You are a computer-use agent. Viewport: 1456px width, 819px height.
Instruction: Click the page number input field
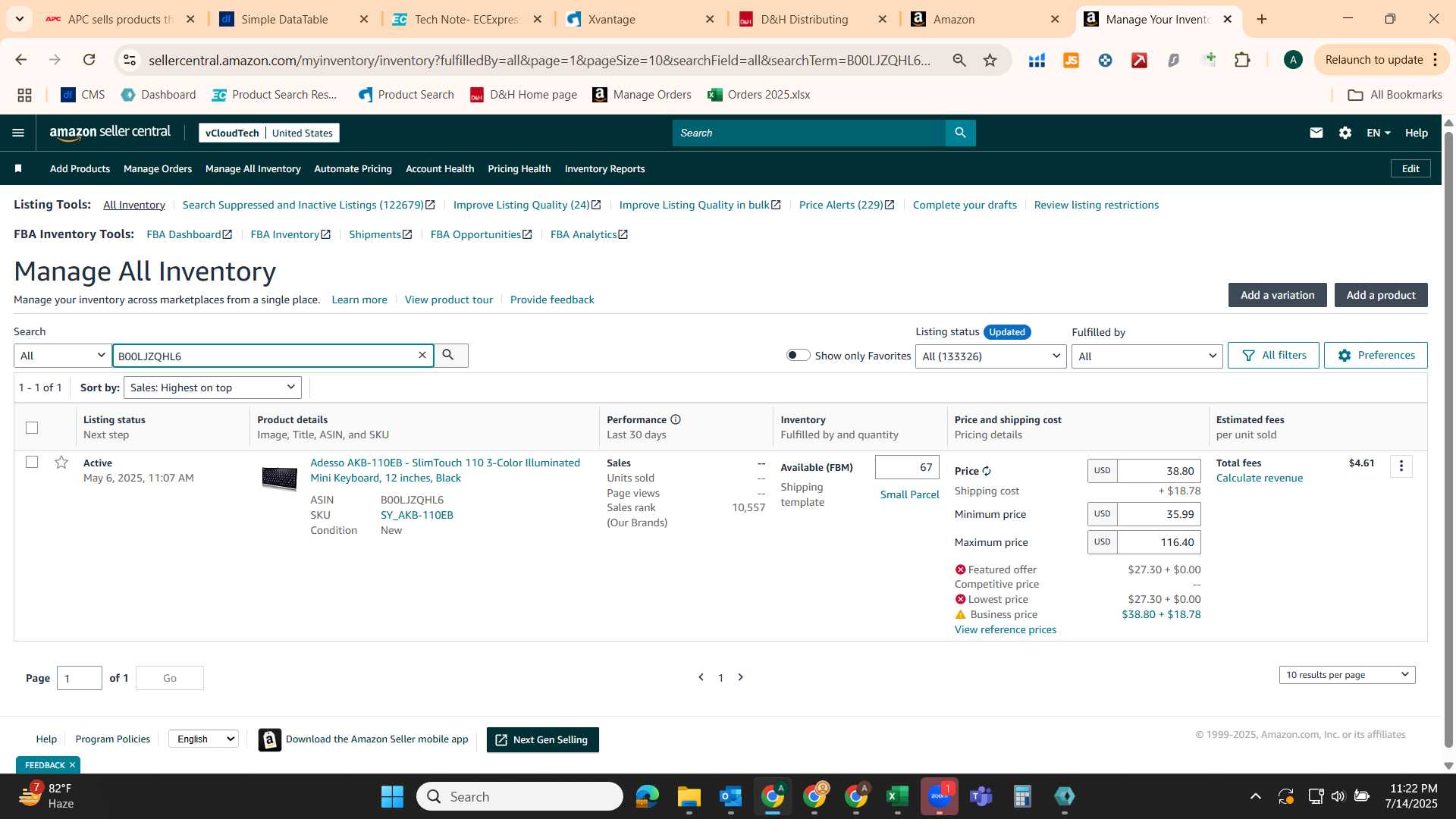(x=79, y=678)
